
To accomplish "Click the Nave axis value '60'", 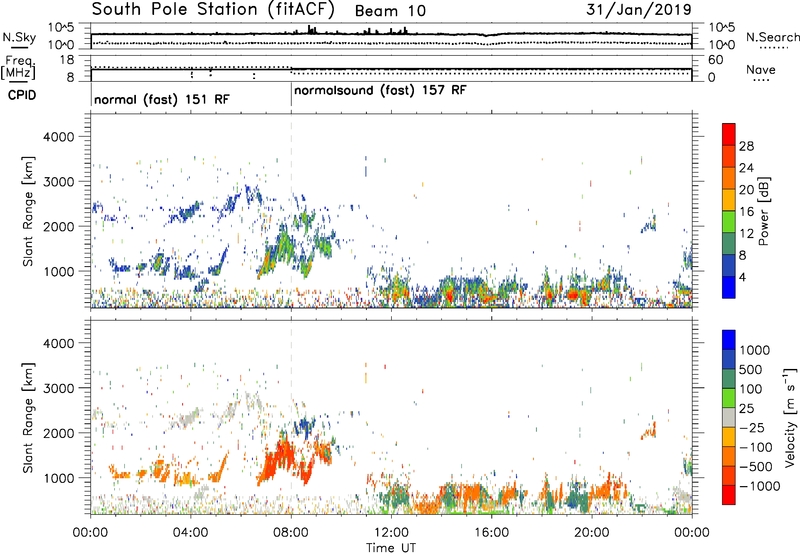I will (x=715, y=60).
